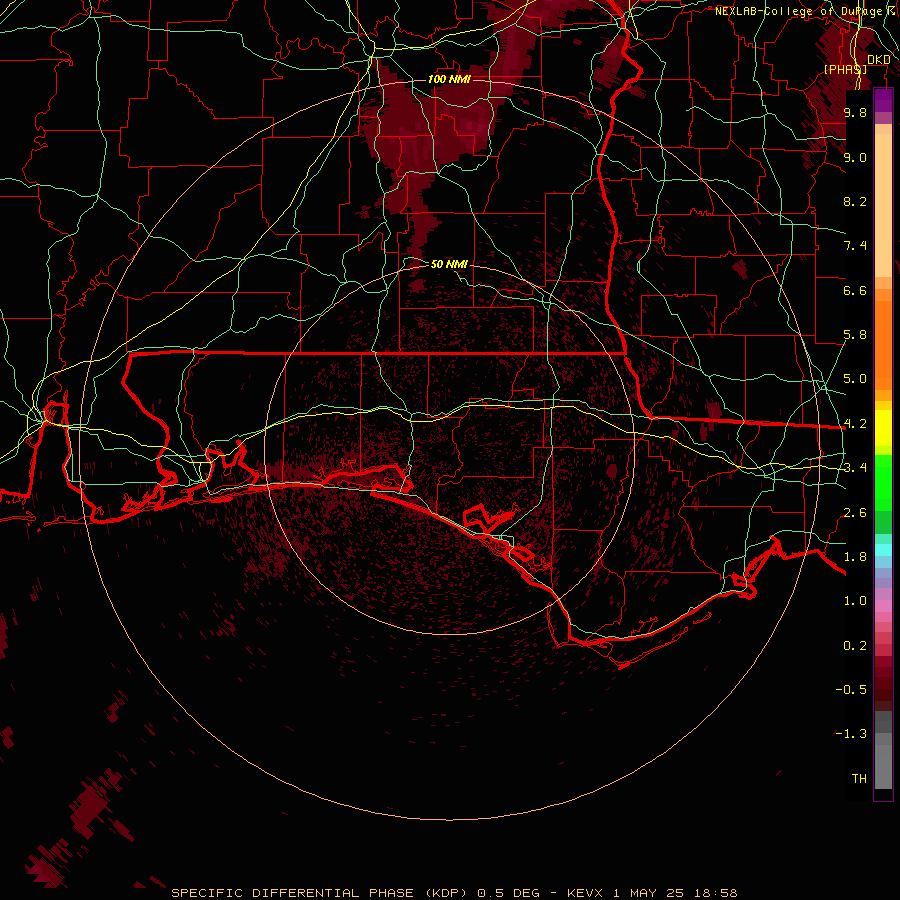Pick the yellow color band
The width and height of the screenshot is (900, 900).
(883, 428)
